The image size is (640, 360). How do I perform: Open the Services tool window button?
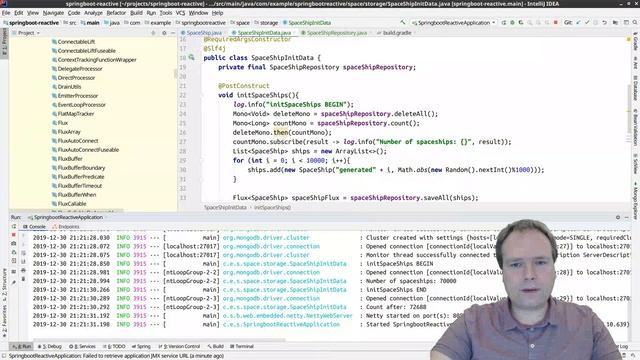[82, 347]
